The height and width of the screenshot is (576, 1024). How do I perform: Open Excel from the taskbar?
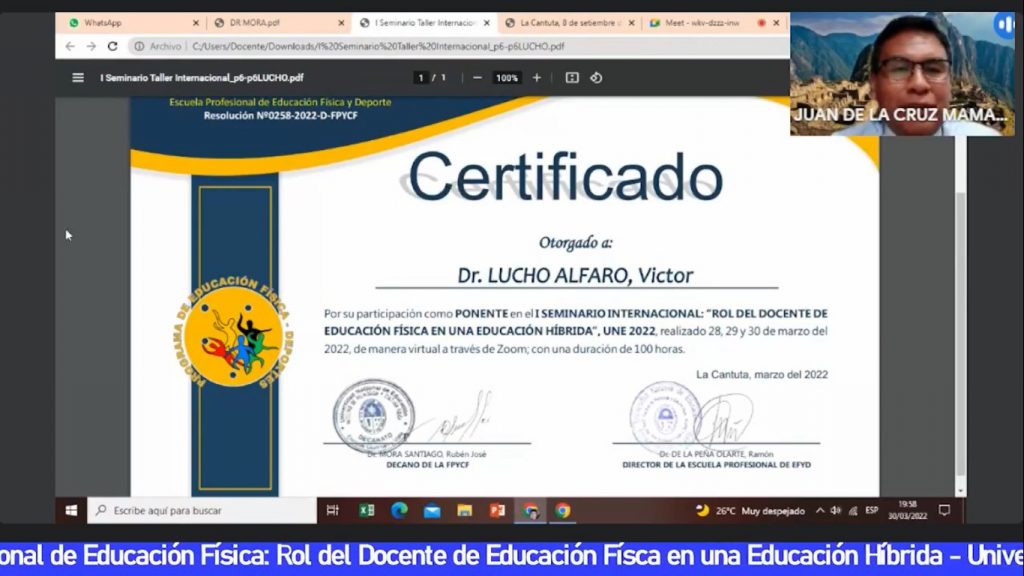367,511
